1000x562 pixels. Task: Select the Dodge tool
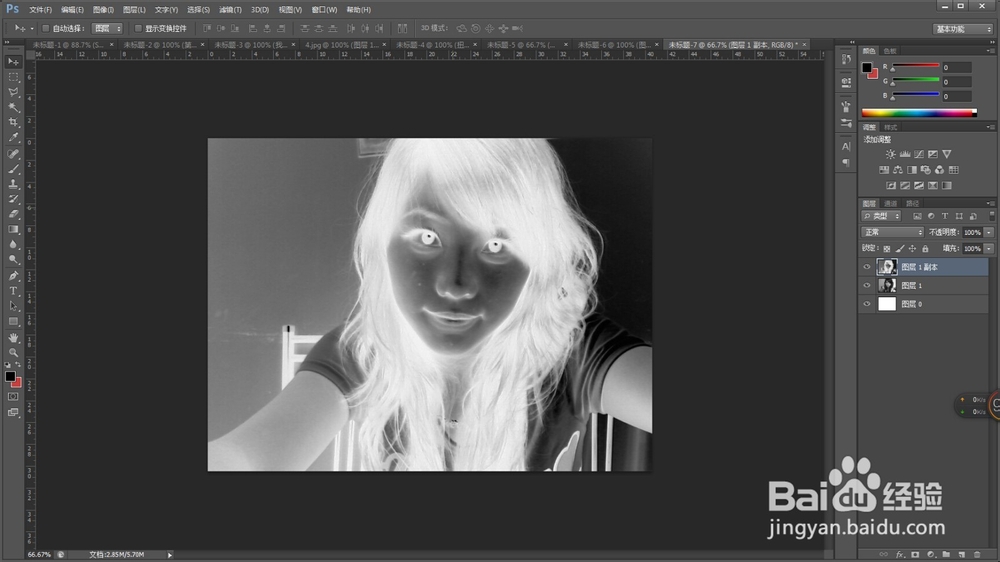click(13, 260)
